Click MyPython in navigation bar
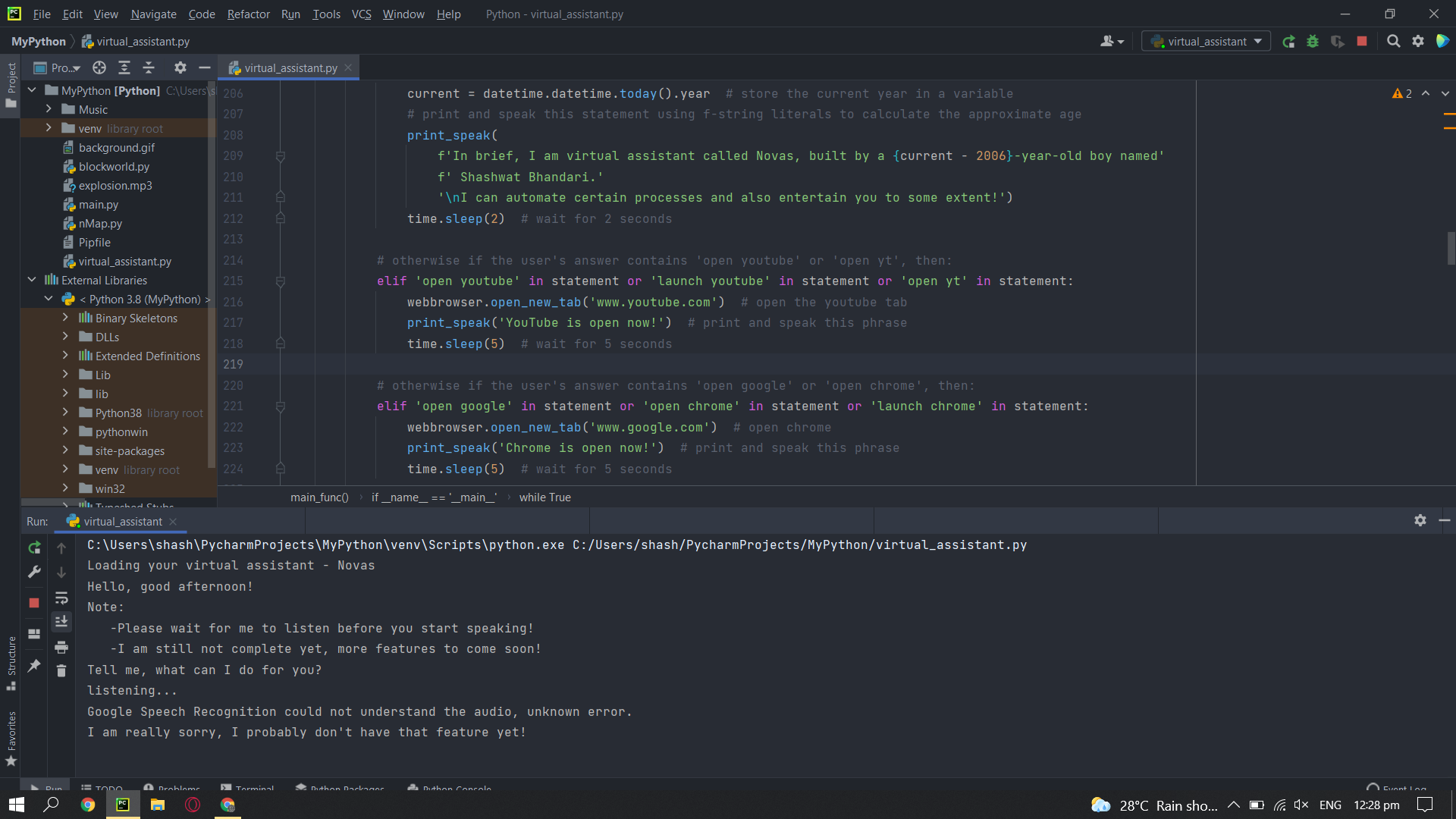 (x=39, y=42)
